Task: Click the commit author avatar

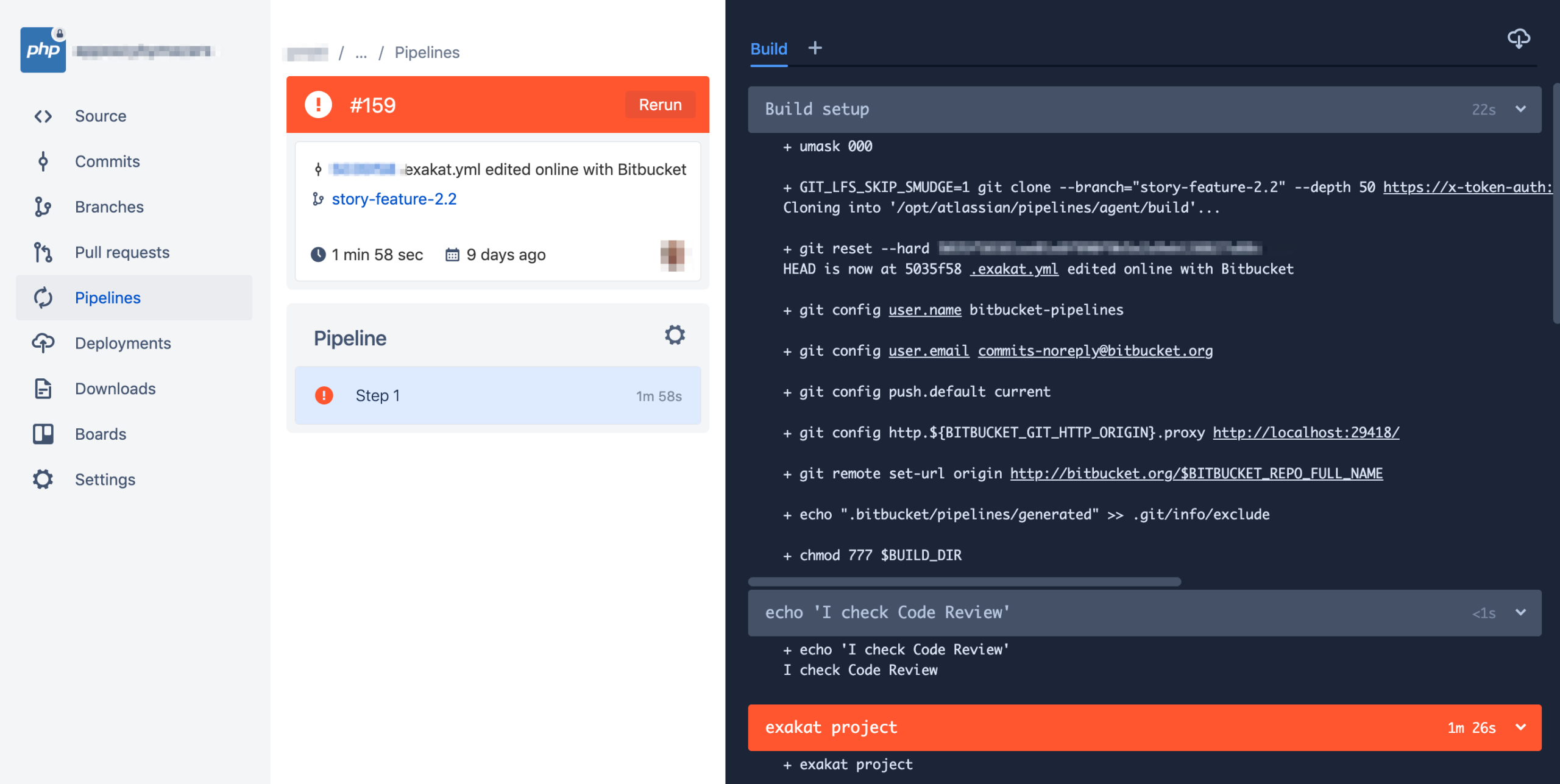Action: (x=673, y=255)
